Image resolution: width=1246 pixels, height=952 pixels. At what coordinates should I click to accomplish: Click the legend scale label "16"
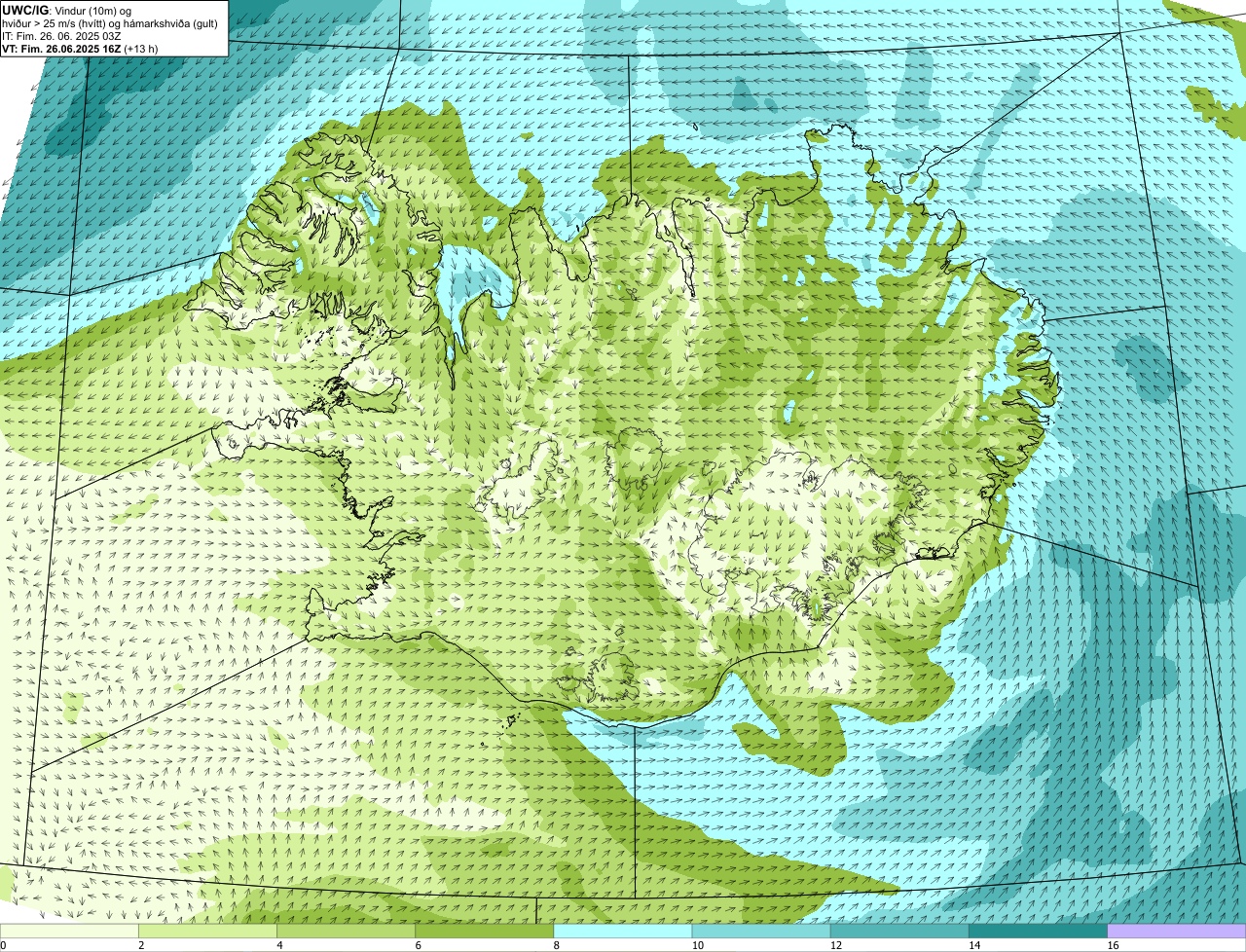point(1113,945)
